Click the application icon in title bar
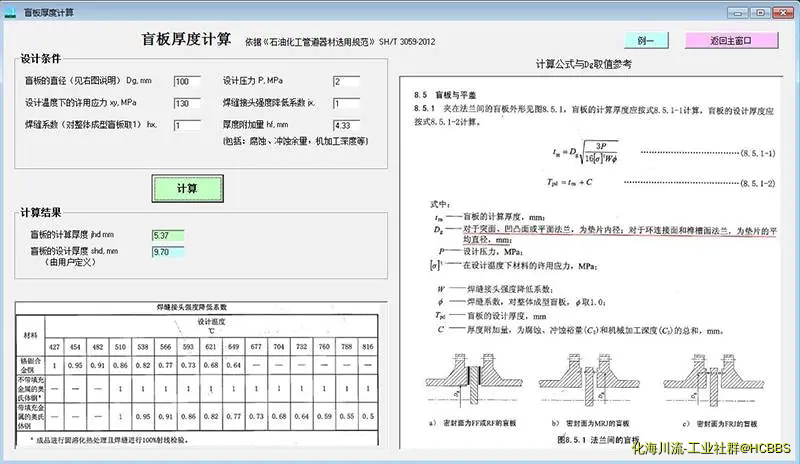This screenshot has height=464, width=800. tap(10, 12)
